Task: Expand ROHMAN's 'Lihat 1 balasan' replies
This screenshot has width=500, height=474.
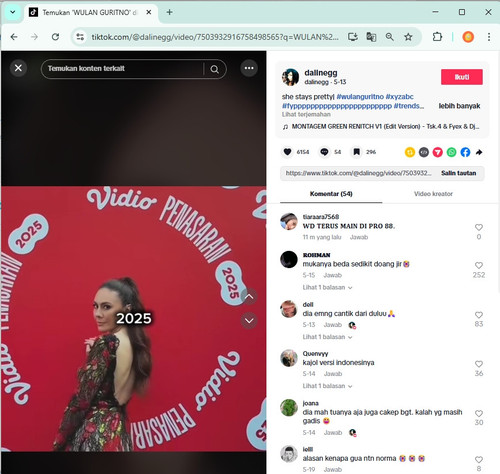Action: (x=327, y=287)
